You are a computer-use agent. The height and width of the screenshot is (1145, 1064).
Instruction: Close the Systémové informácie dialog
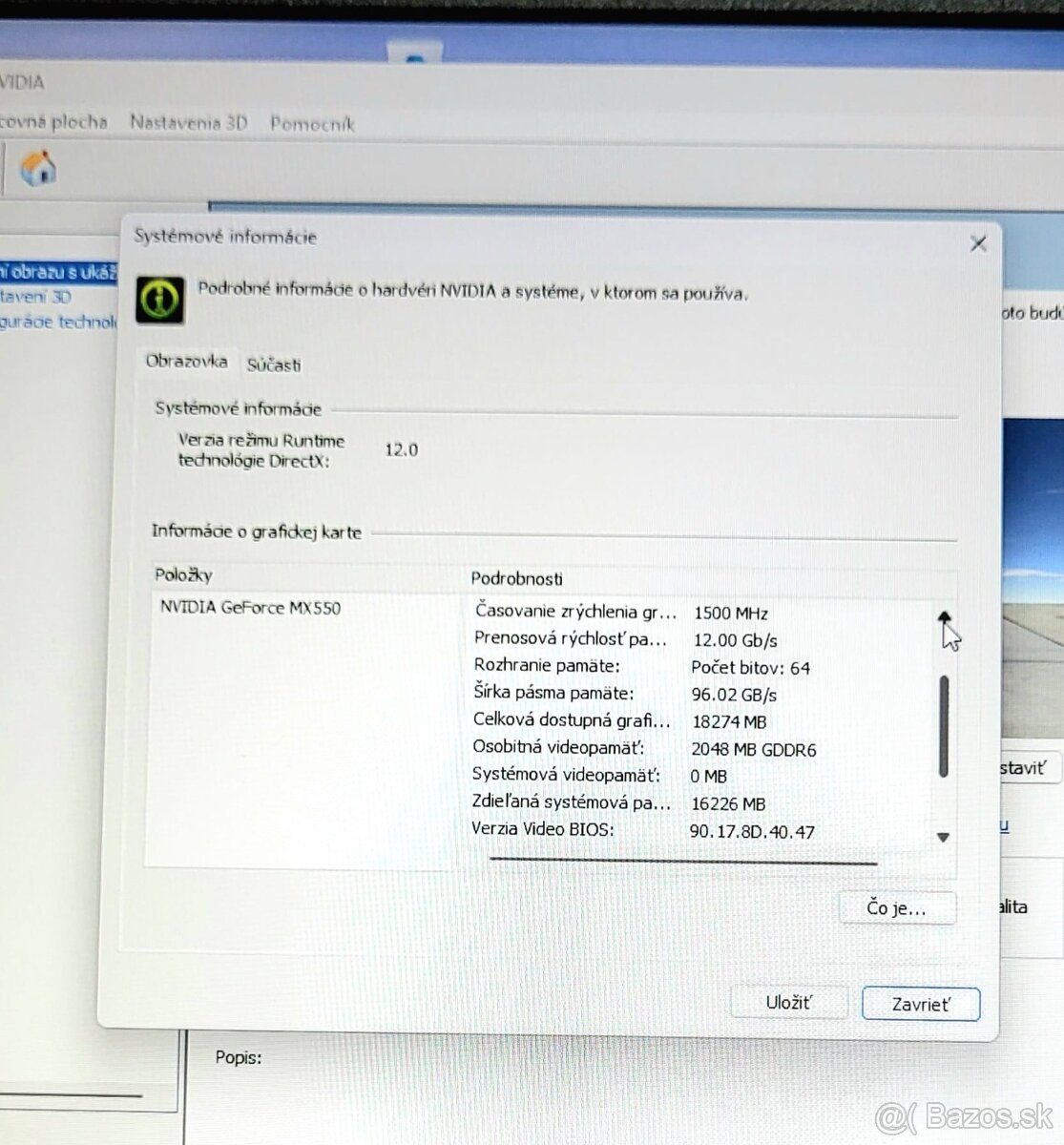978,244
